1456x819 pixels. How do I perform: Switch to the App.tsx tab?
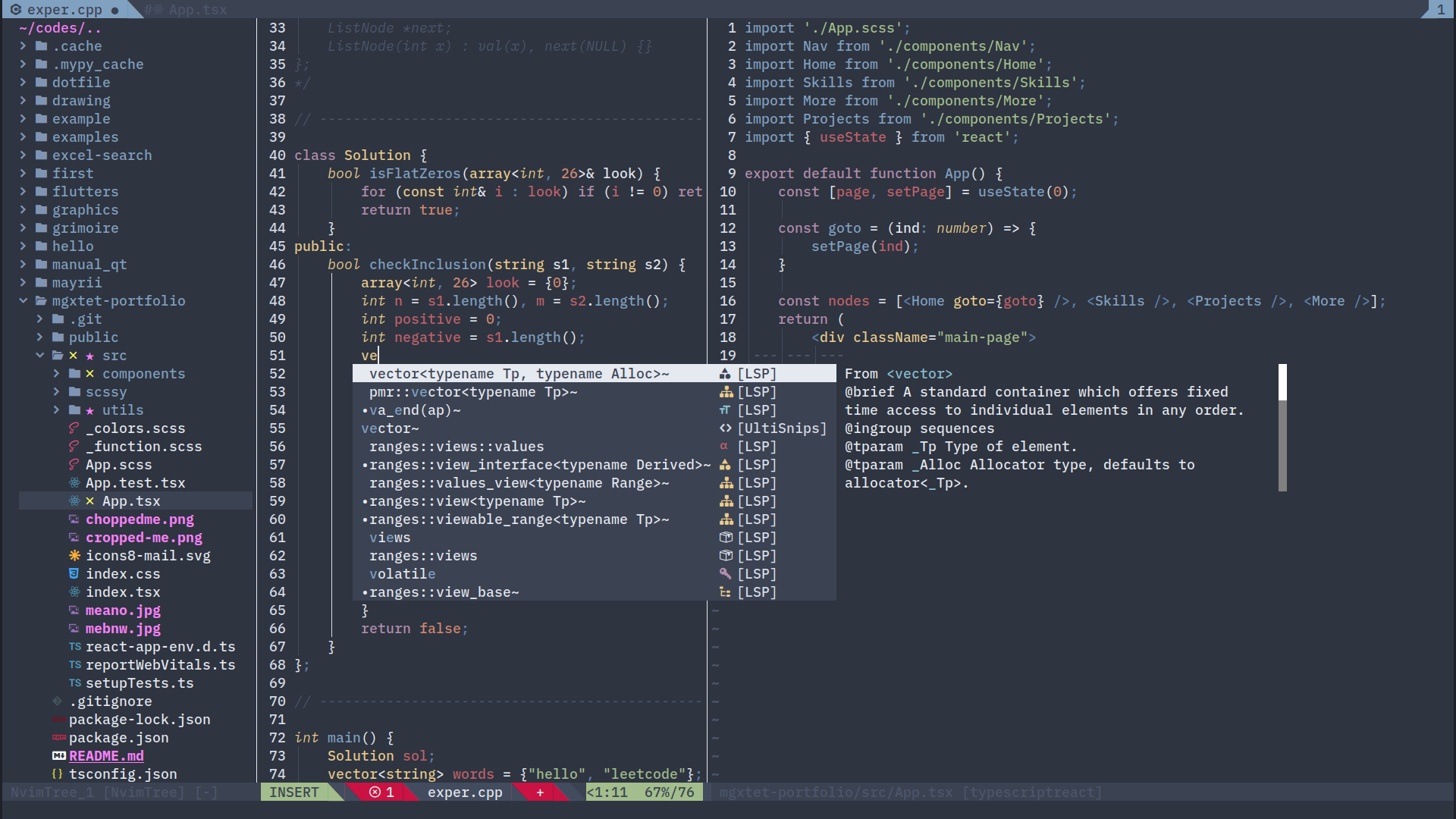pos(190,9)
